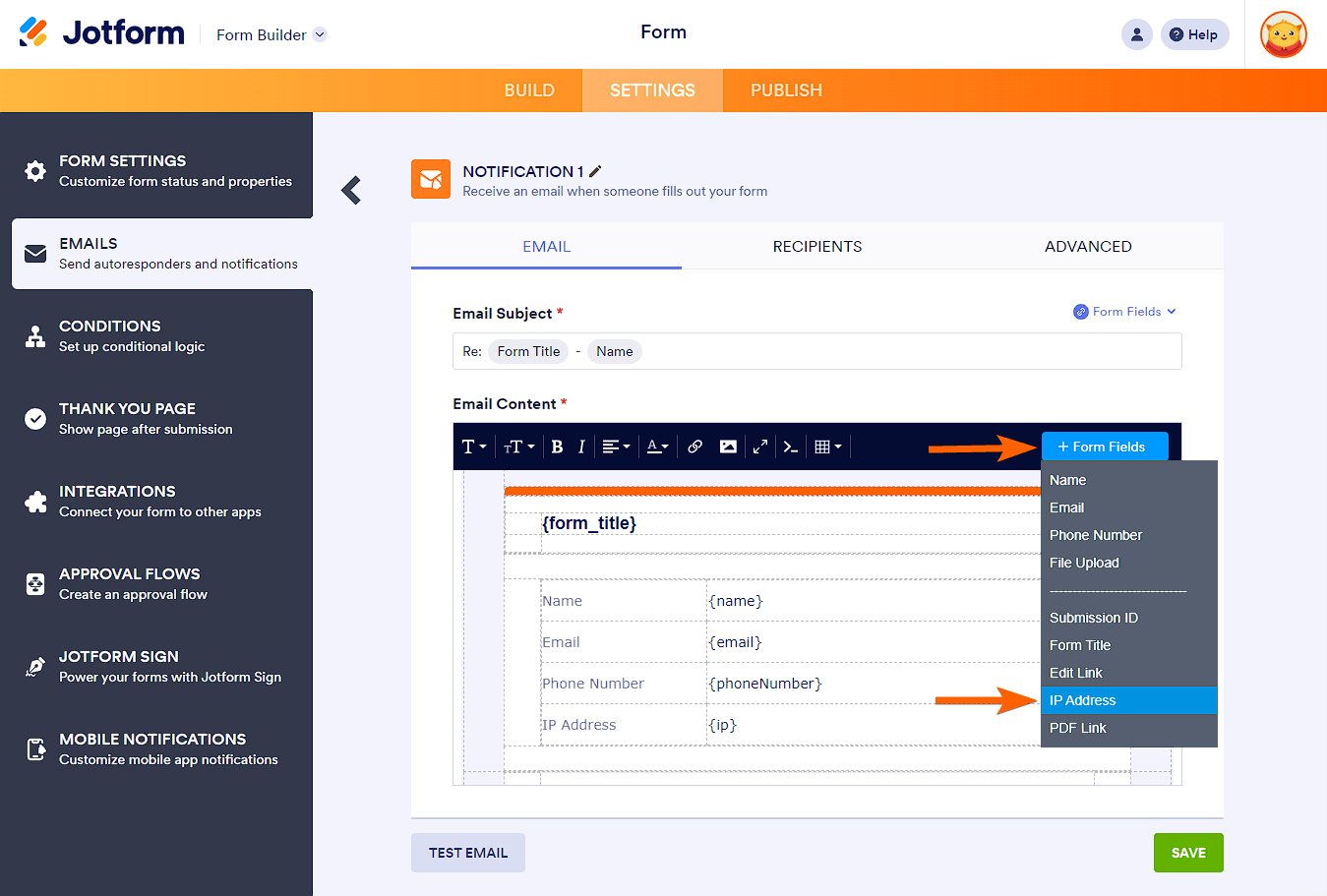
Task: Click the SAVE button
Action: (1187, 853)
